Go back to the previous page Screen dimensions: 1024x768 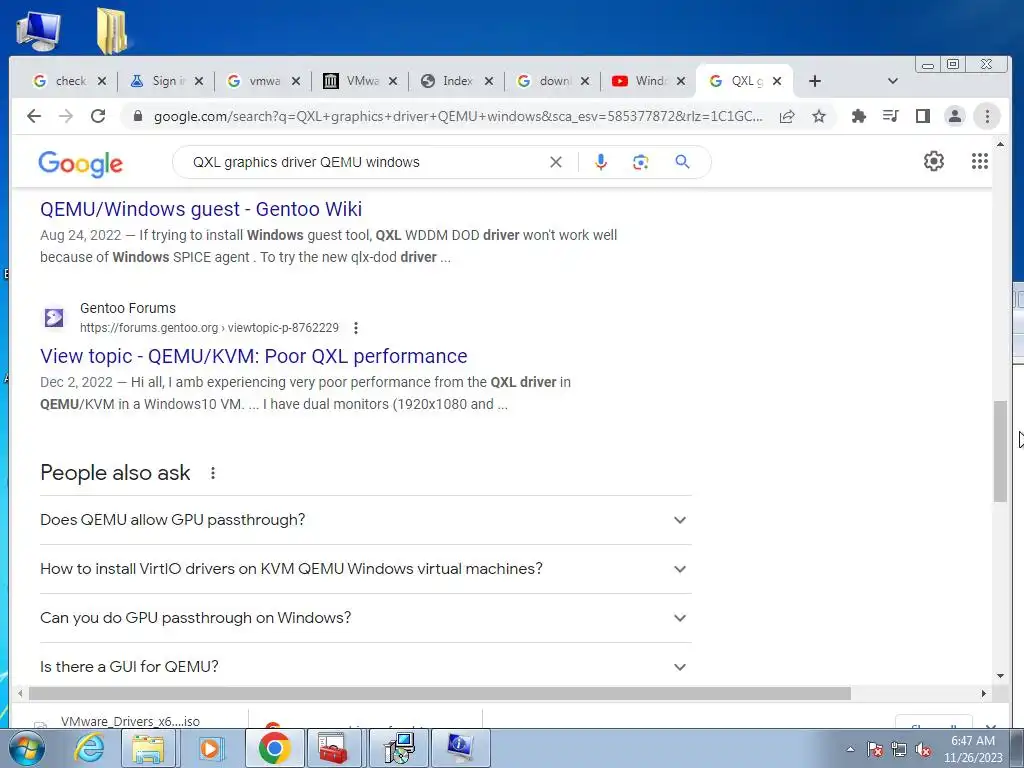(34, 116)
